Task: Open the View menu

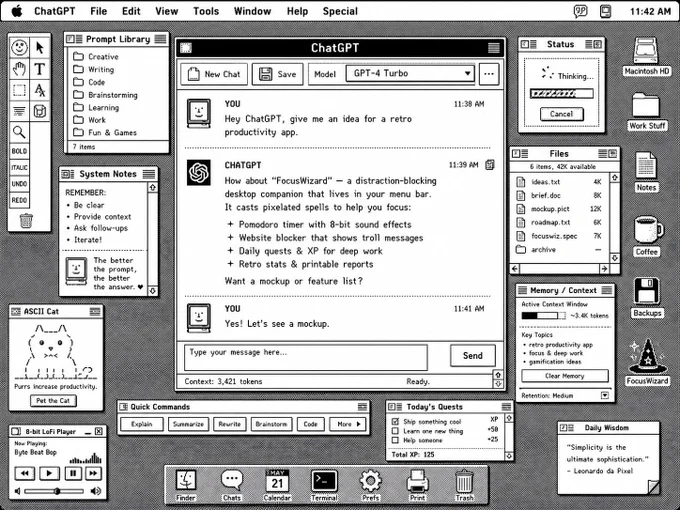Action: click(167, 11)
